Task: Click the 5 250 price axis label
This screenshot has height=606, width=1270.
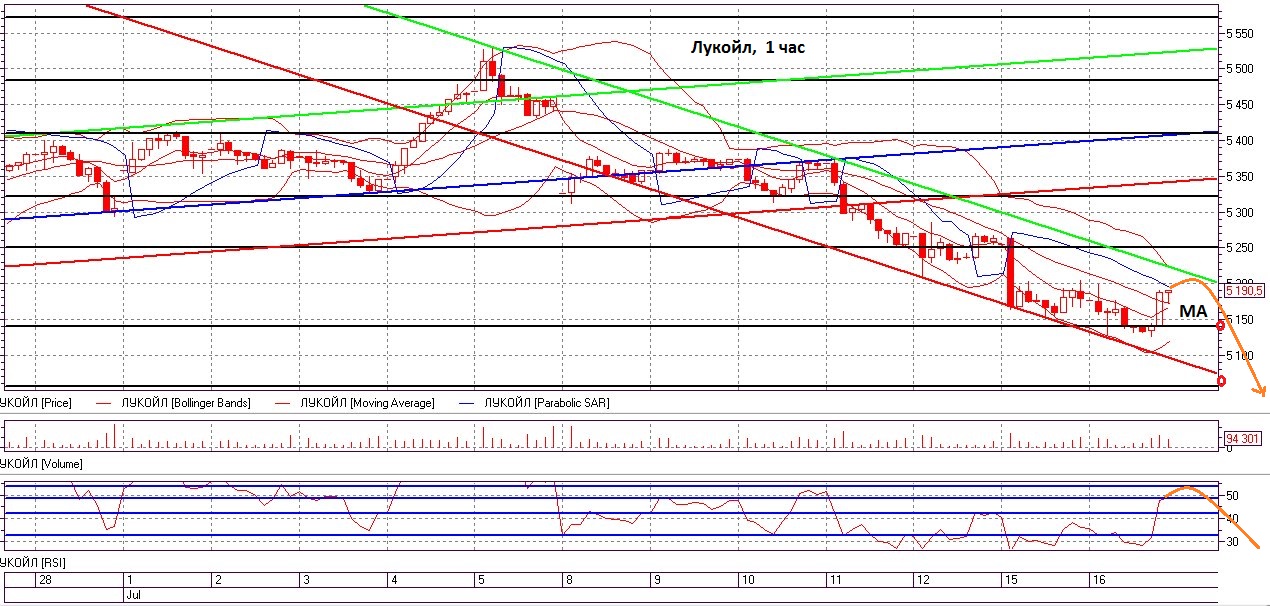Action: tap(1240, 248)
